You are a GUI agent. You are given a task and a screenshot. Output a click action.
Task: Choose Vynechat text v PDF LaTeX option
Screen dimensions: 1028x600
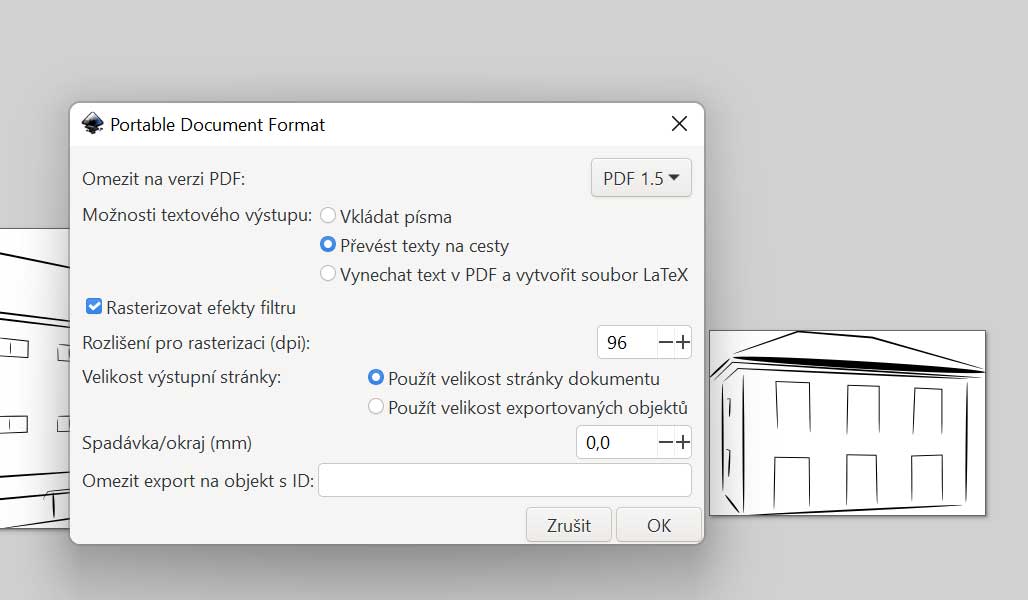(328, 274)
